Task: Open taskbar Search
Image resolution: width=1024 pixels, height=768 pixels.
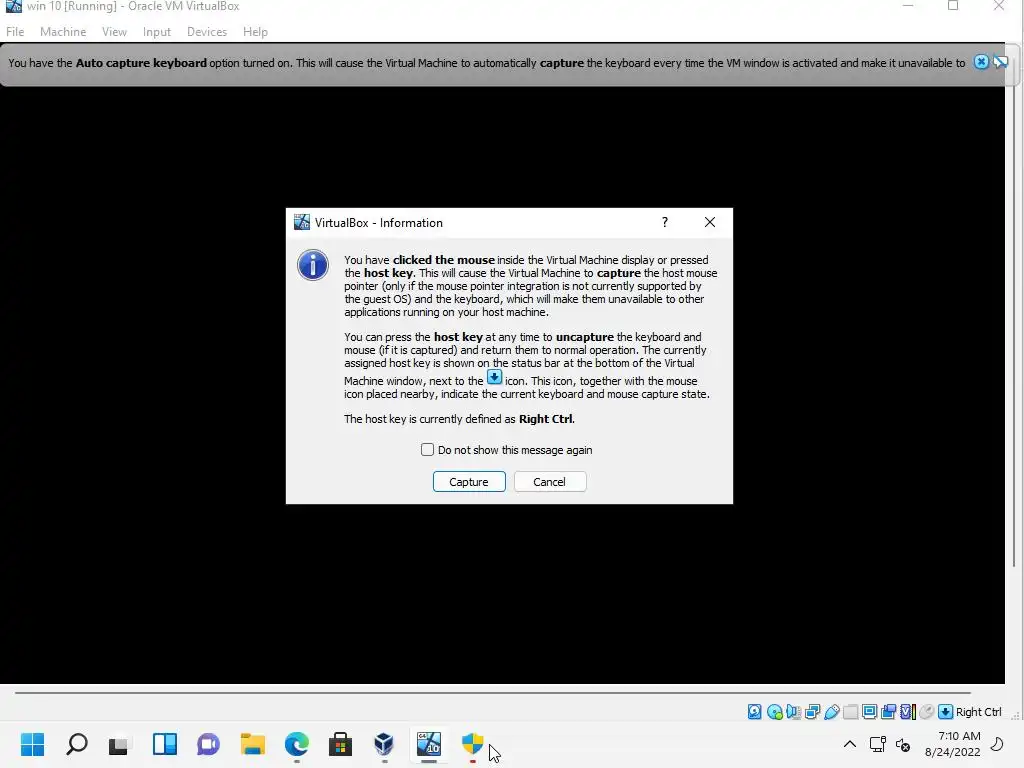Action: [76, 744]
